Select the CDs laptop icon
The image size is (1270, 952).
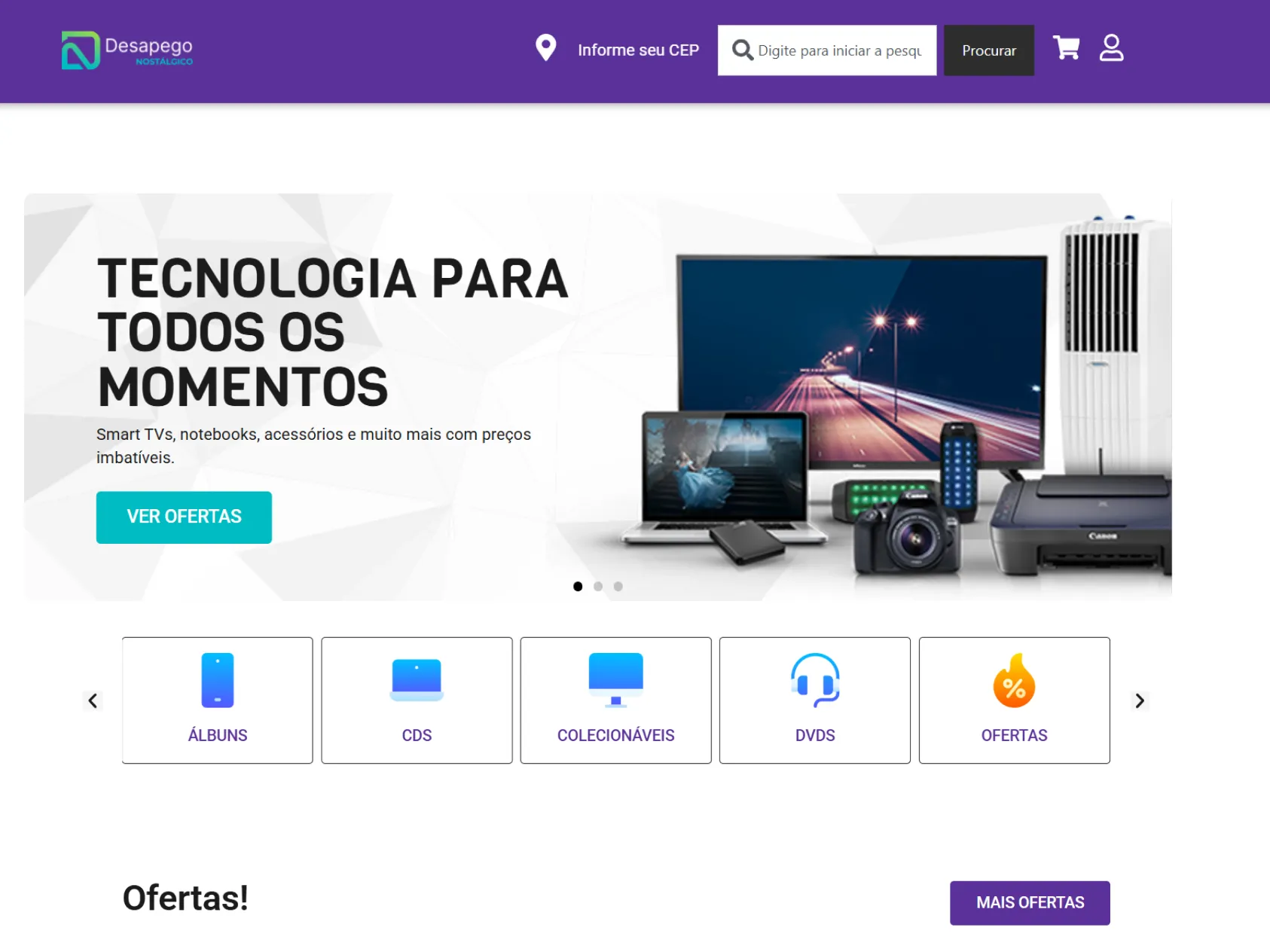pyautogui.click(x=417, y=680)
